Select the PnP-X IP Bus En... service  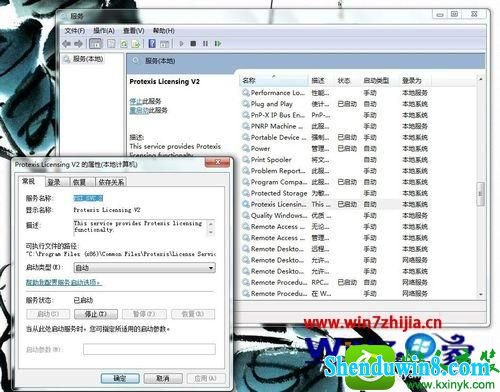pos(336,115)
